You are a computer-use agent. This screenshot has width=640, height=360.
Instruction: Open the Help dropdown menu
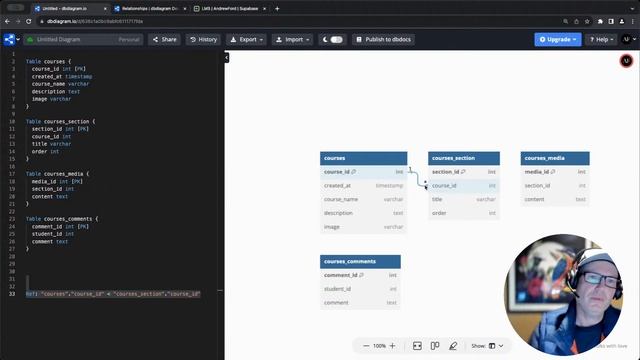pos(602,40)
